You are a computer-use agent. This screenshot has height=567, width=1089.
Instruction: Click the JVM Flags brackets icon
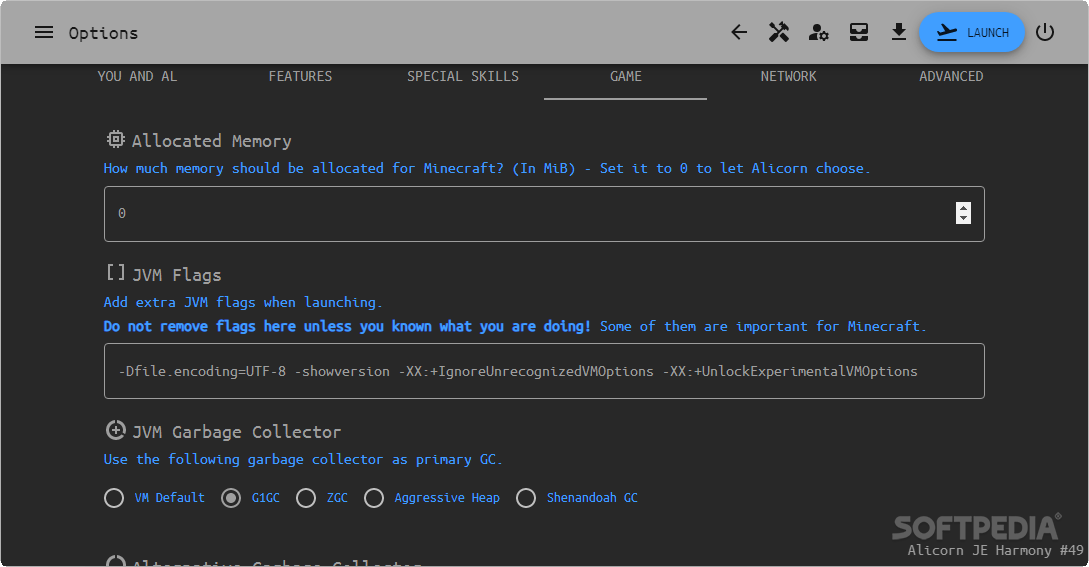click(115, 272)
